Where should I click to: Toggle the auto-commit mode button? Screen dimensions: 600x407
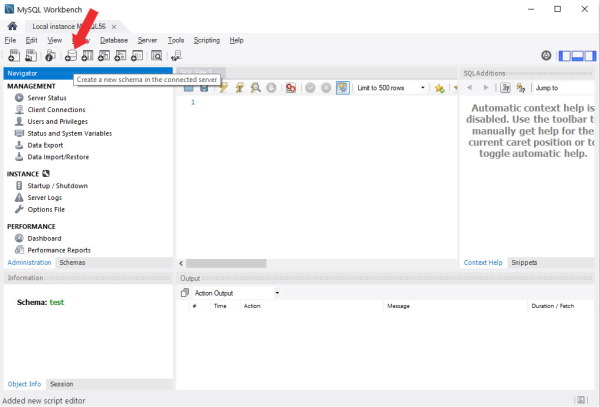(x=343, y=88)
